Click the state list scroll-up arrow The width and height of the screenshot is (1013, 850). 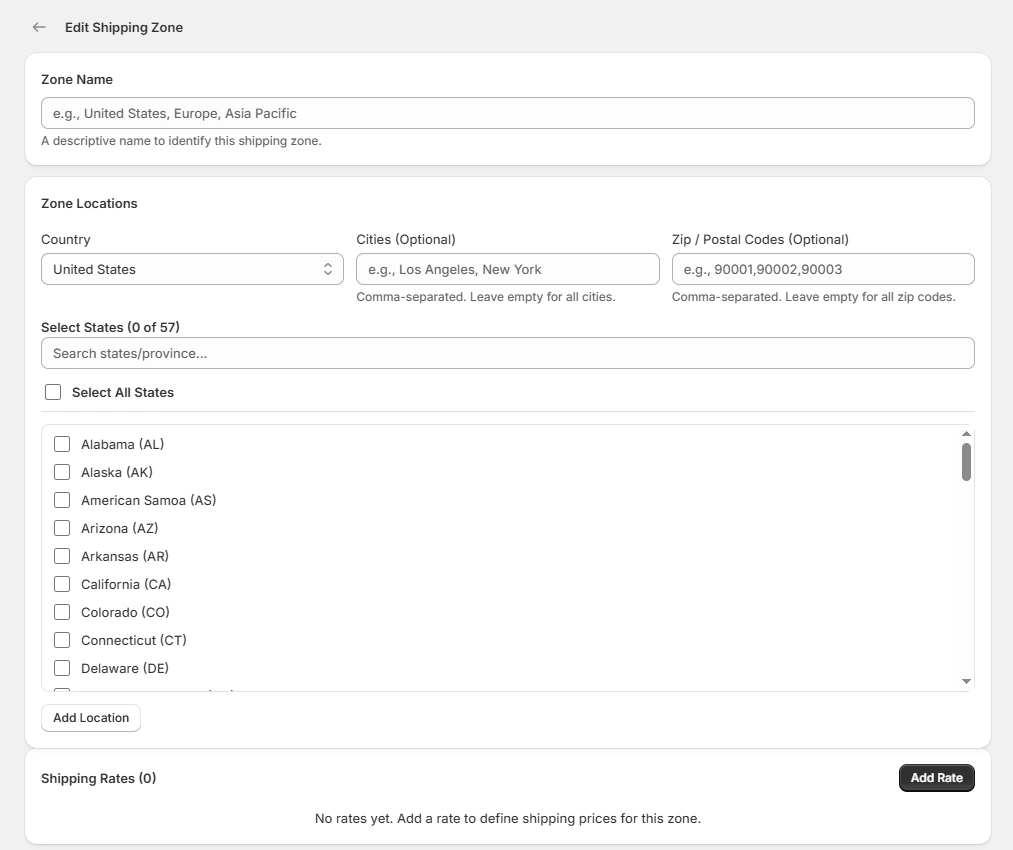coord(966,434)
